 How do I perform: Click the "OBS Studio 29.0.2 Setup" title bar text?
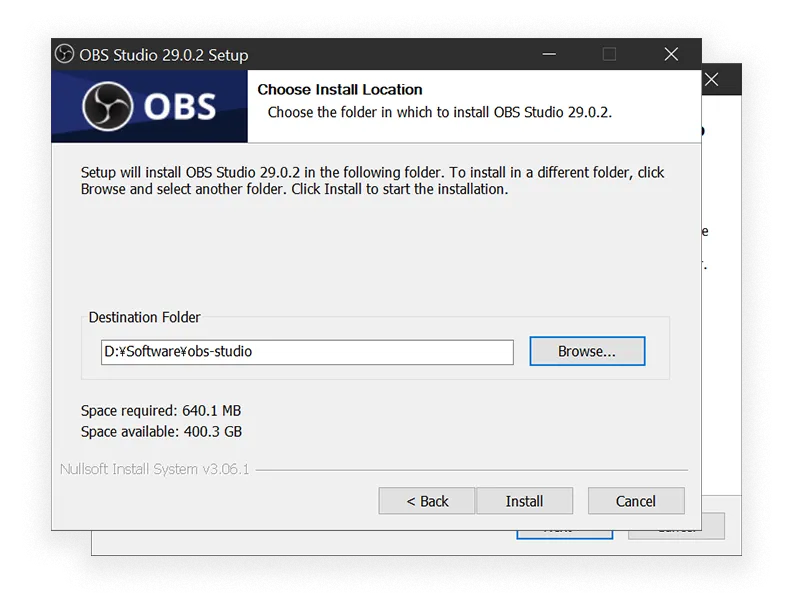[163, 55]
